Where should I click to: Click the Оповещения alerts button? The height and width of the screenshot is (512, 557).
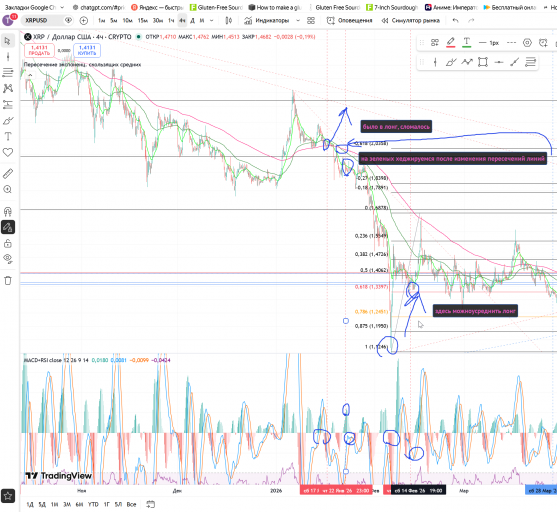pyautogui.click(x=349, y=21)
